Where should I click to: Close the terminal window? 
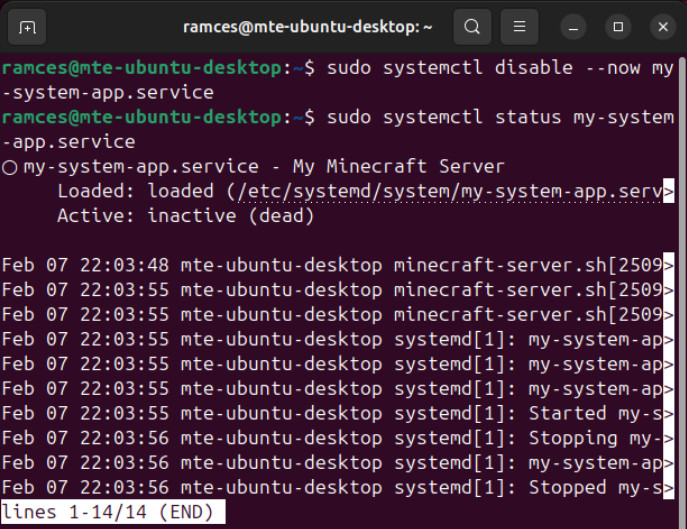coord(663,27)
